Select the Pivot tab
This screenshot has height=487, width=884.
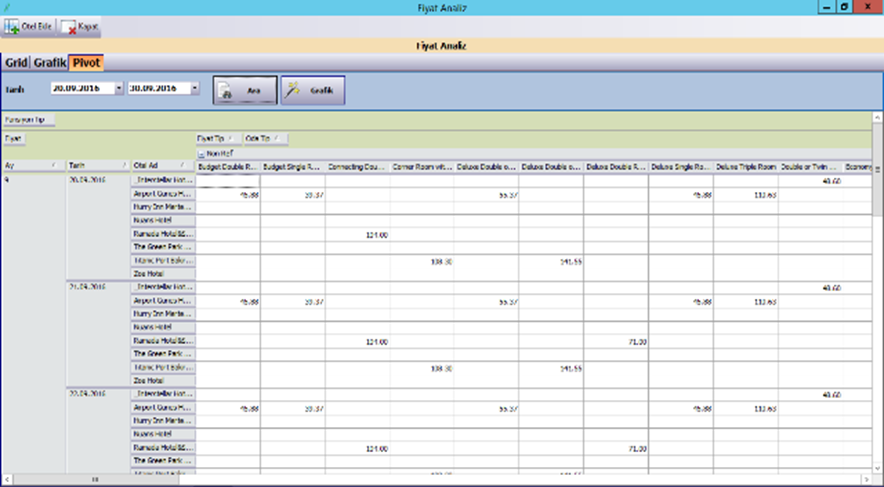point(86,63)
